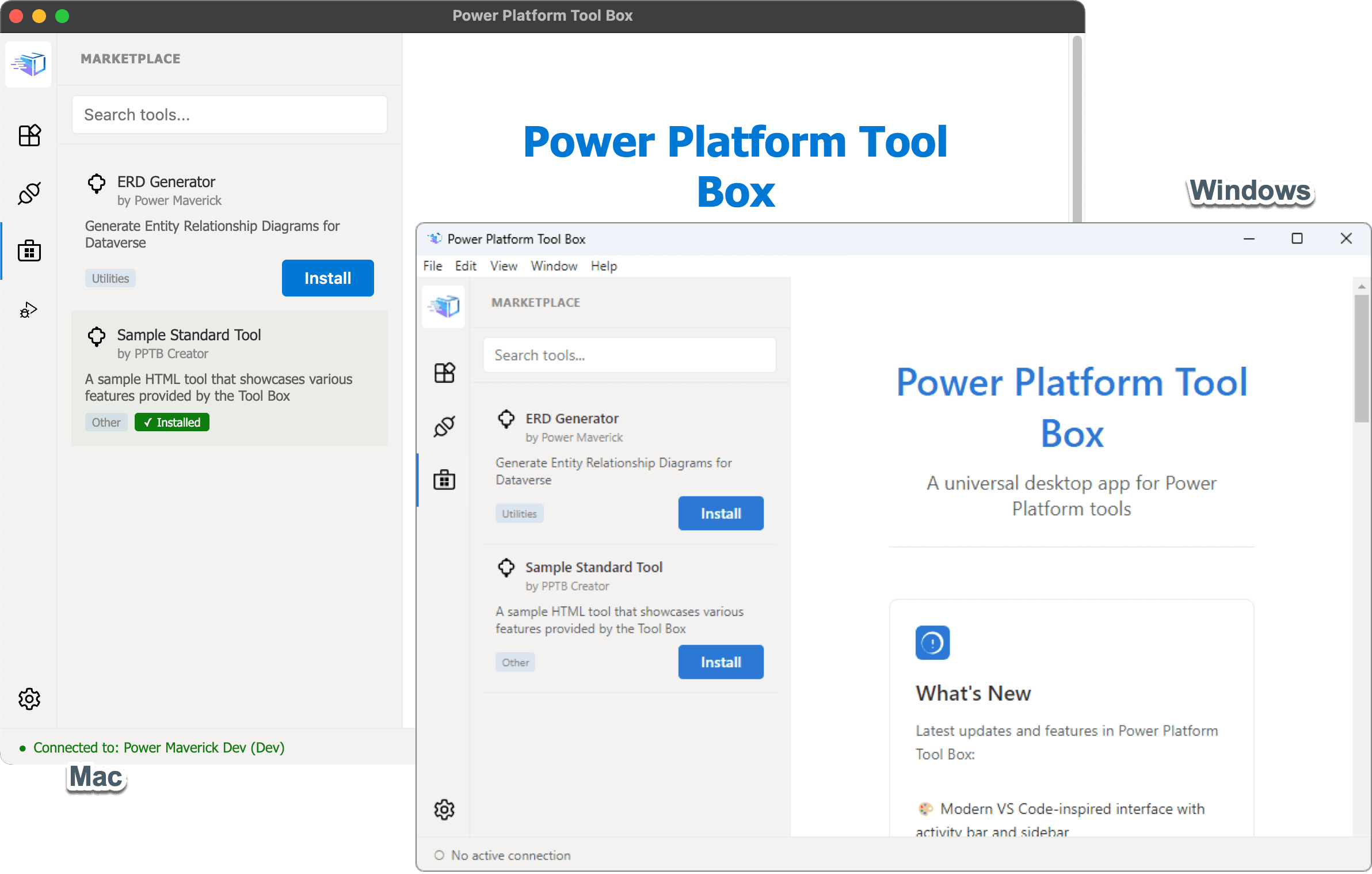Screen dimensions: 1372x874
Task: Open Connections plug icon in Windows window
Action: pos(444,427)
